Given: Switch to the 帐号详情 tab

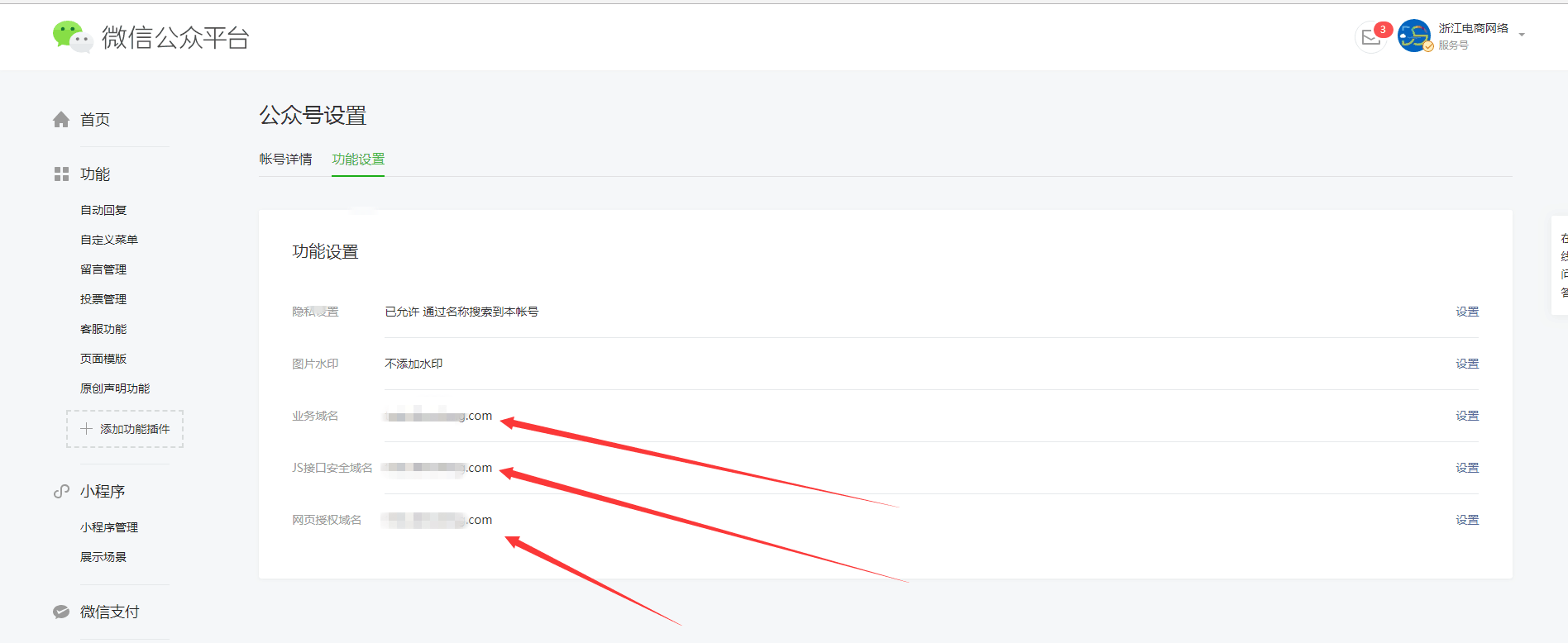Looking at the screenshot, I should pyautogui.click(x=285, y=160).
